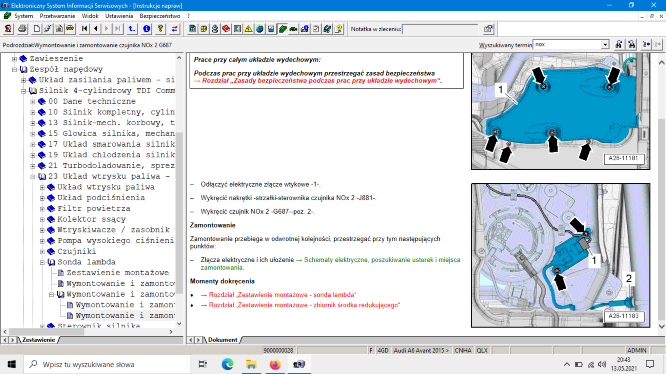Collapse the Sonda lambda node
Screen dimensions: 666x374
(42, 262)
